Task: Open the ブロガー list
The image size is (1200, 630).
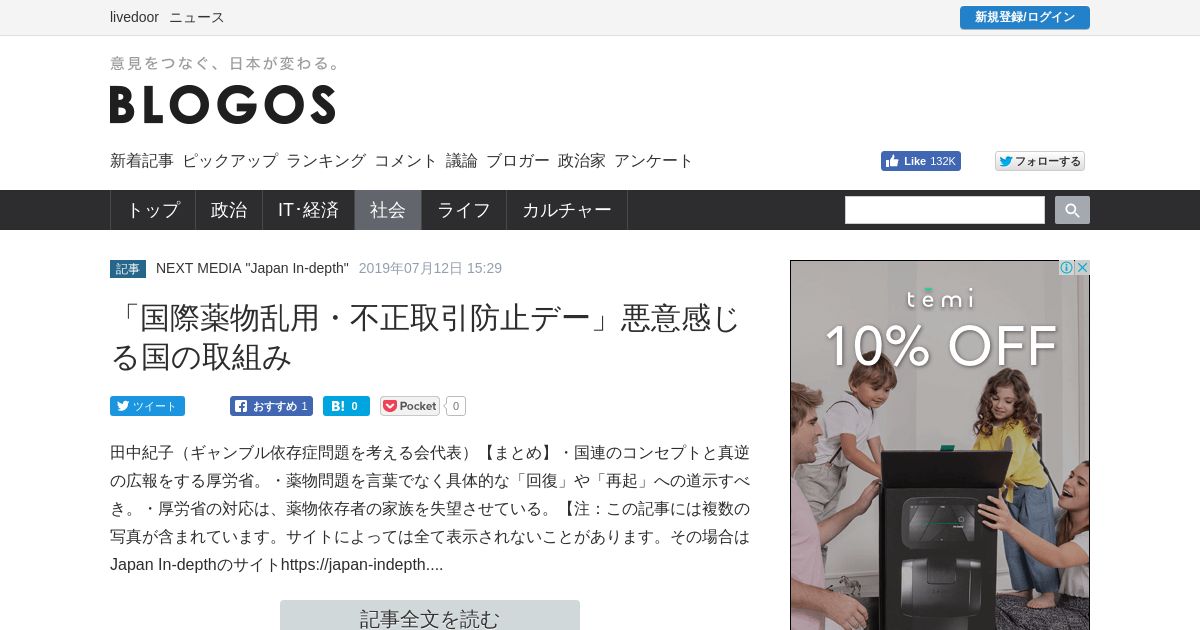Action: point(518,160)
